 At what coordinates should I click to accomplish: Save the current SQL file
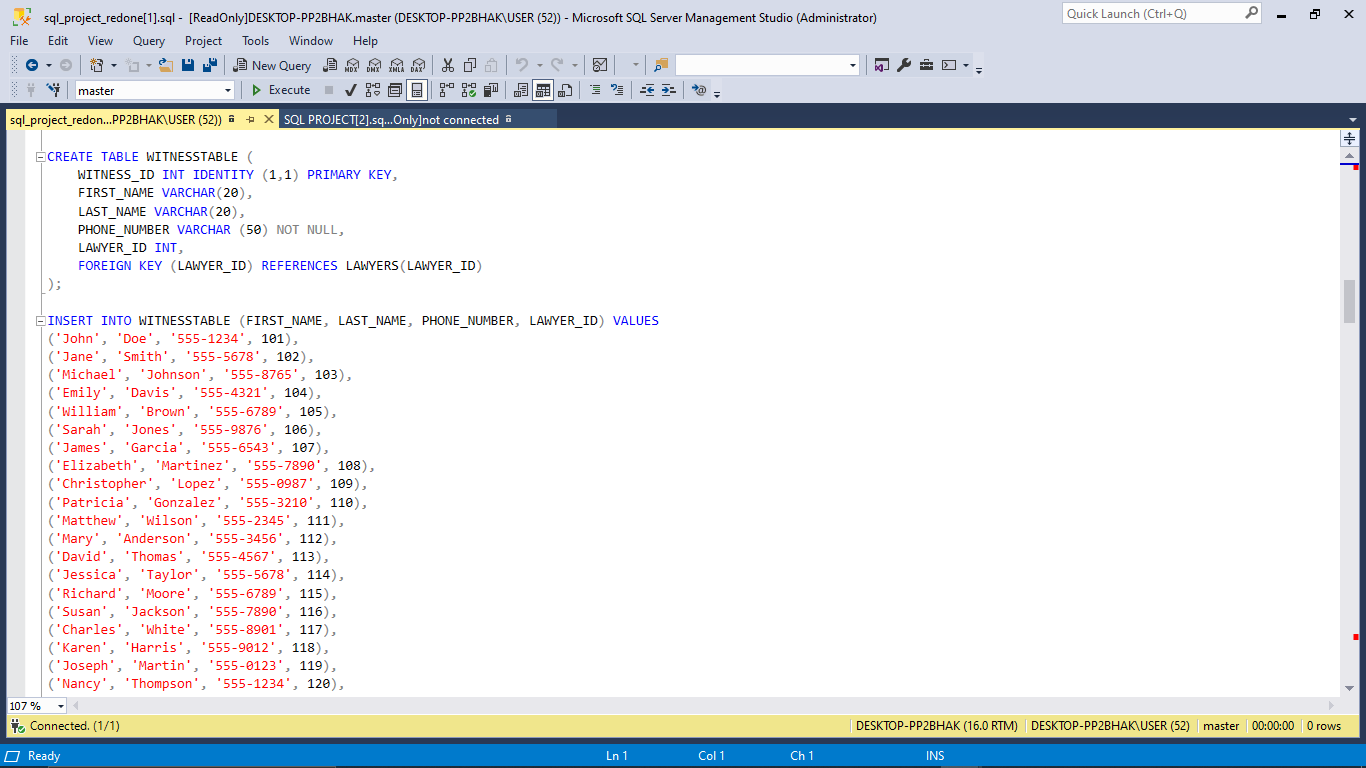tap(188, 65)
